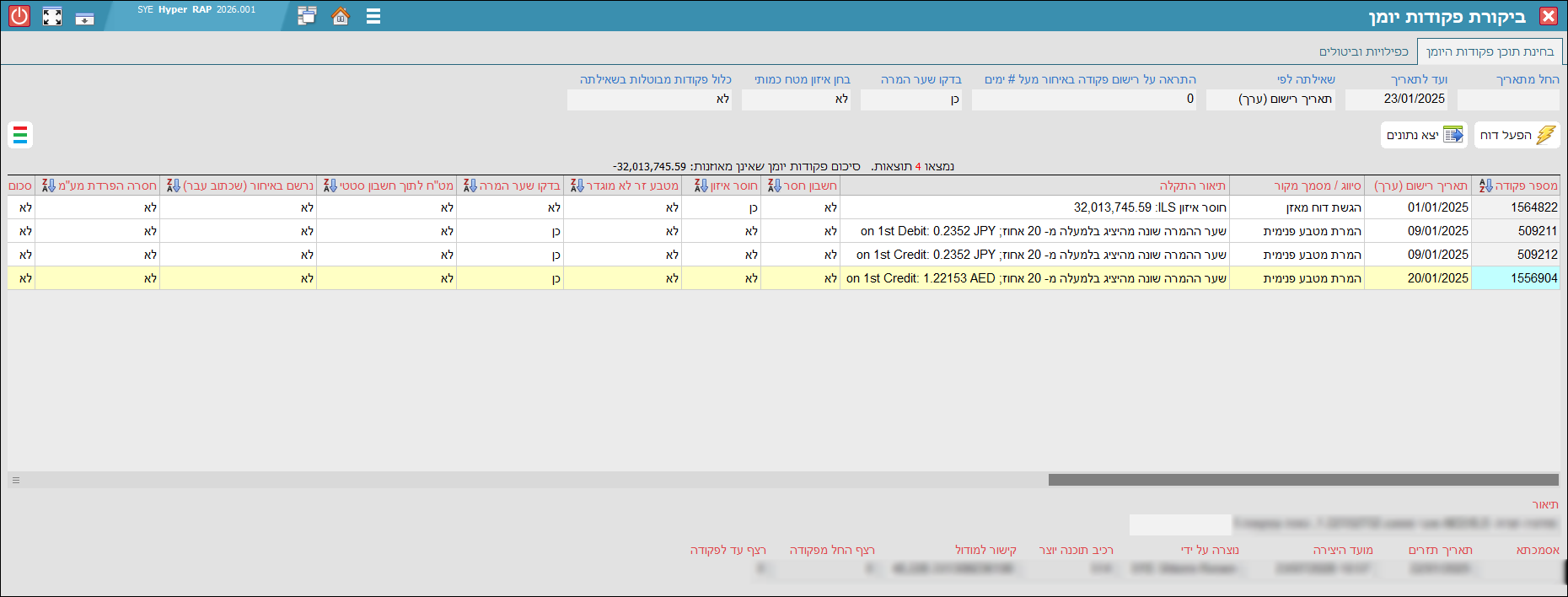Screen dimensions: 1568x597
Task: Click the הגשת דוח מאזן classification cell
Action: (x=1297, y=207)
